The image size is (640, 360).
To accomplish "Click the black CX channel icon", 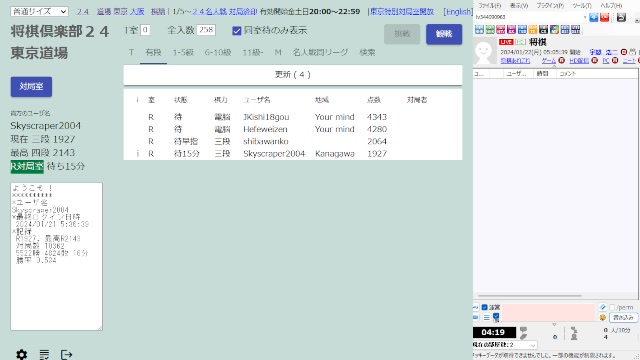I will click(543, 29).
